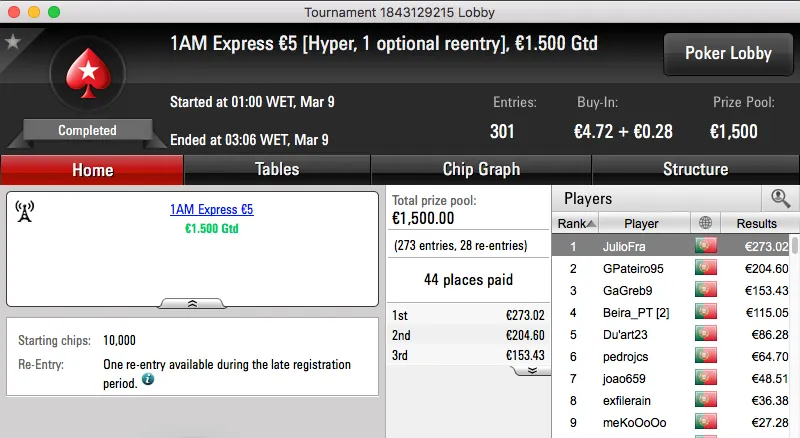Click the tournament antenna broadcast icon
Viewport: 800px width, 438px height.
25,212
